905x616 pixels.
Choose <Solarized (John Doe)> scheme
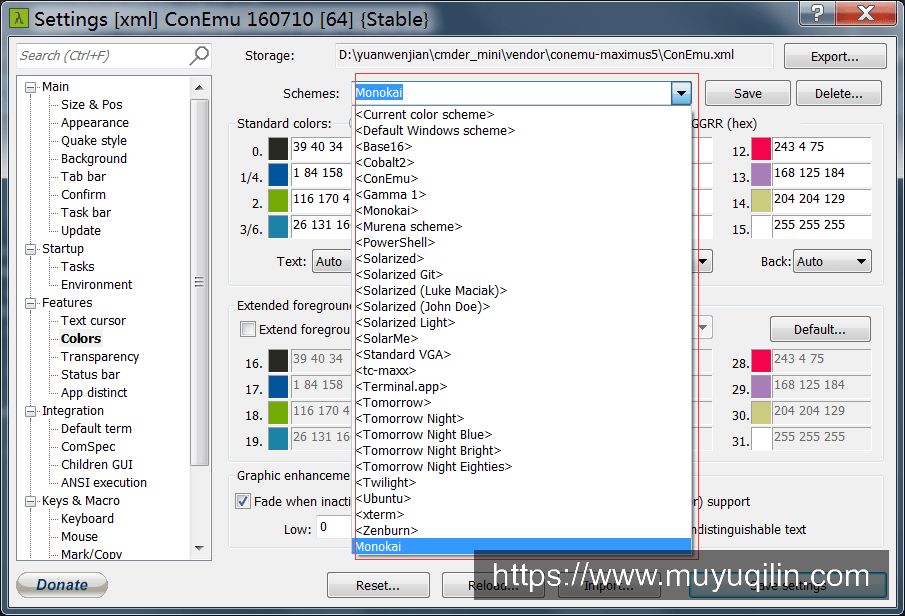coord(423,307)
